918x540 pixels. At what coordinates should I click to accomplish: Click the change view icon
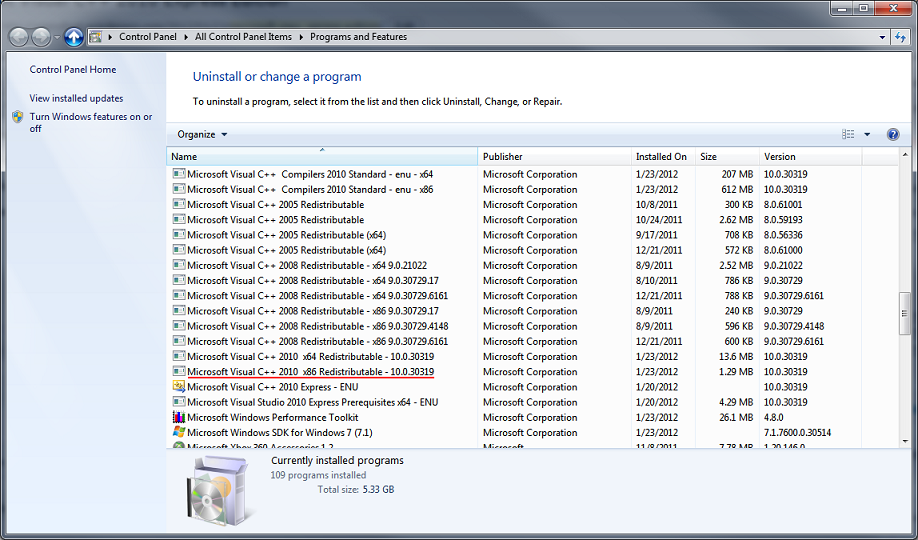[848, 135]
